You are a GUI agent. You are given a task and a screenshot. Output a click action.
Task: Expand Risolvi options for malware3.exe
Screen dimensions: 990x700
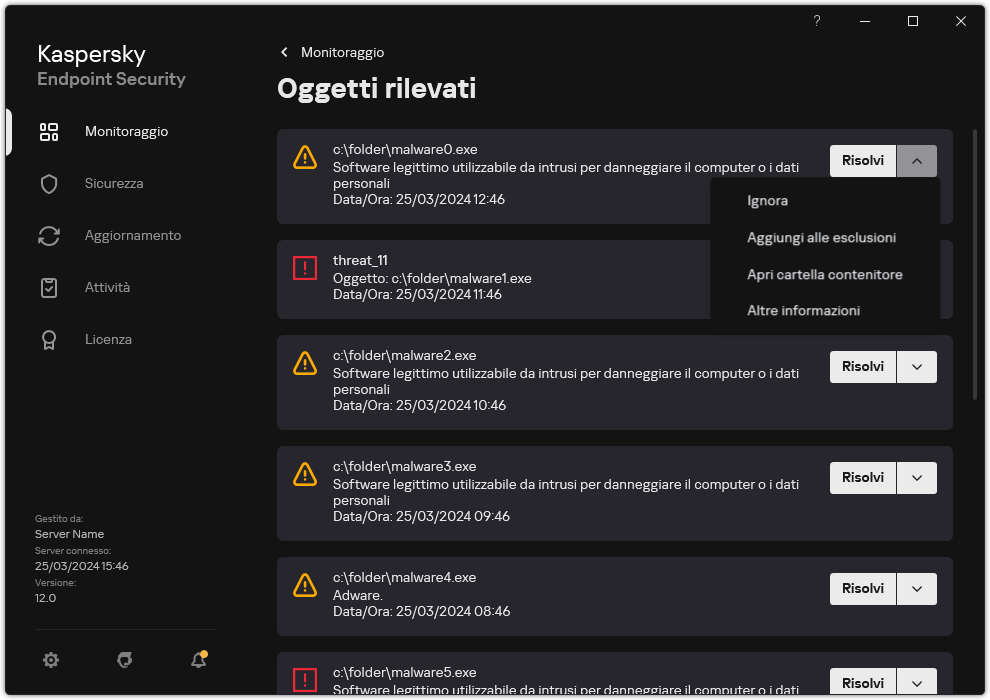pos(916,477)
